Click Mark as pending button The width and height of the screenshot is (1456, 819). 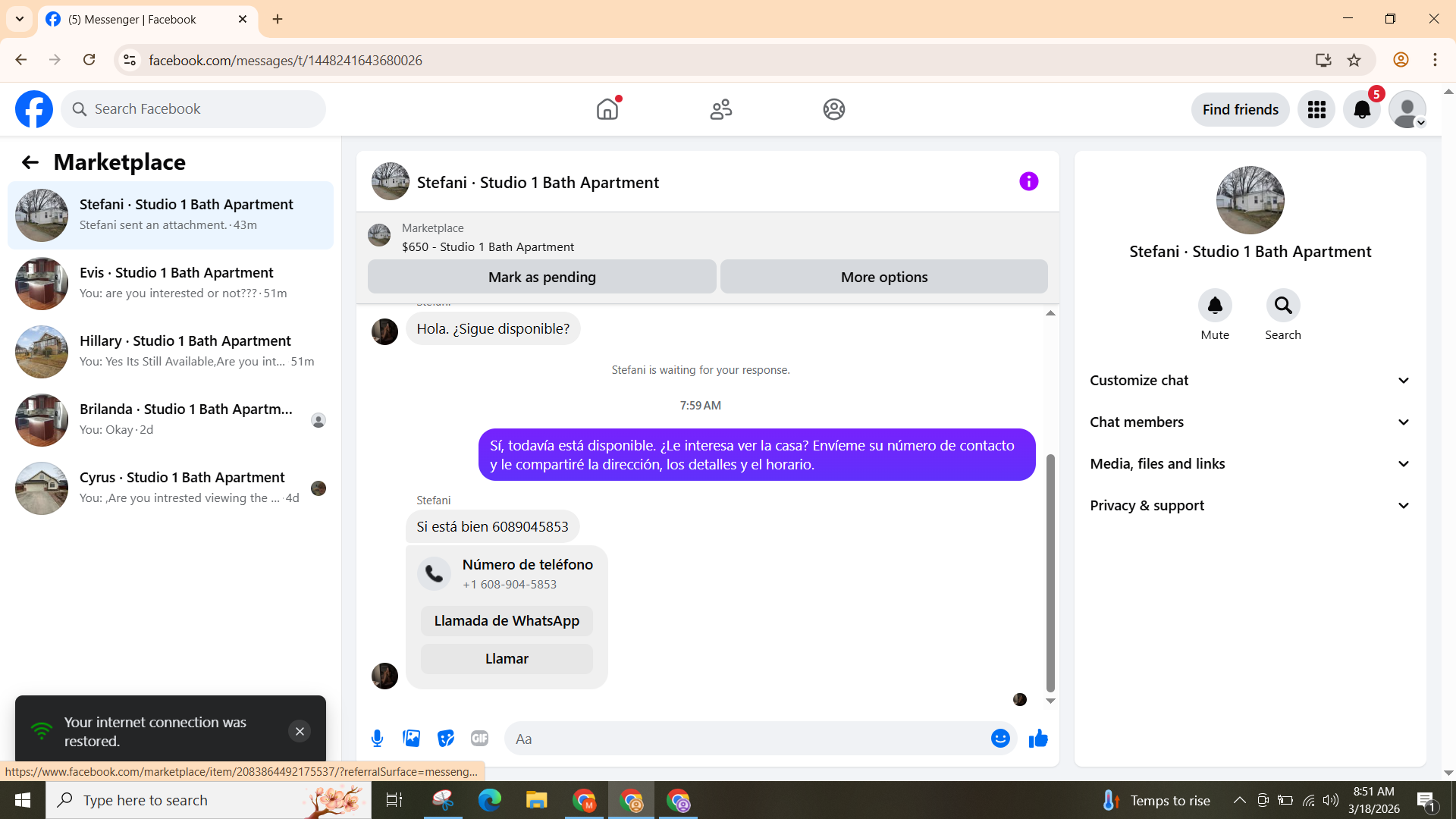coord(541,278)
